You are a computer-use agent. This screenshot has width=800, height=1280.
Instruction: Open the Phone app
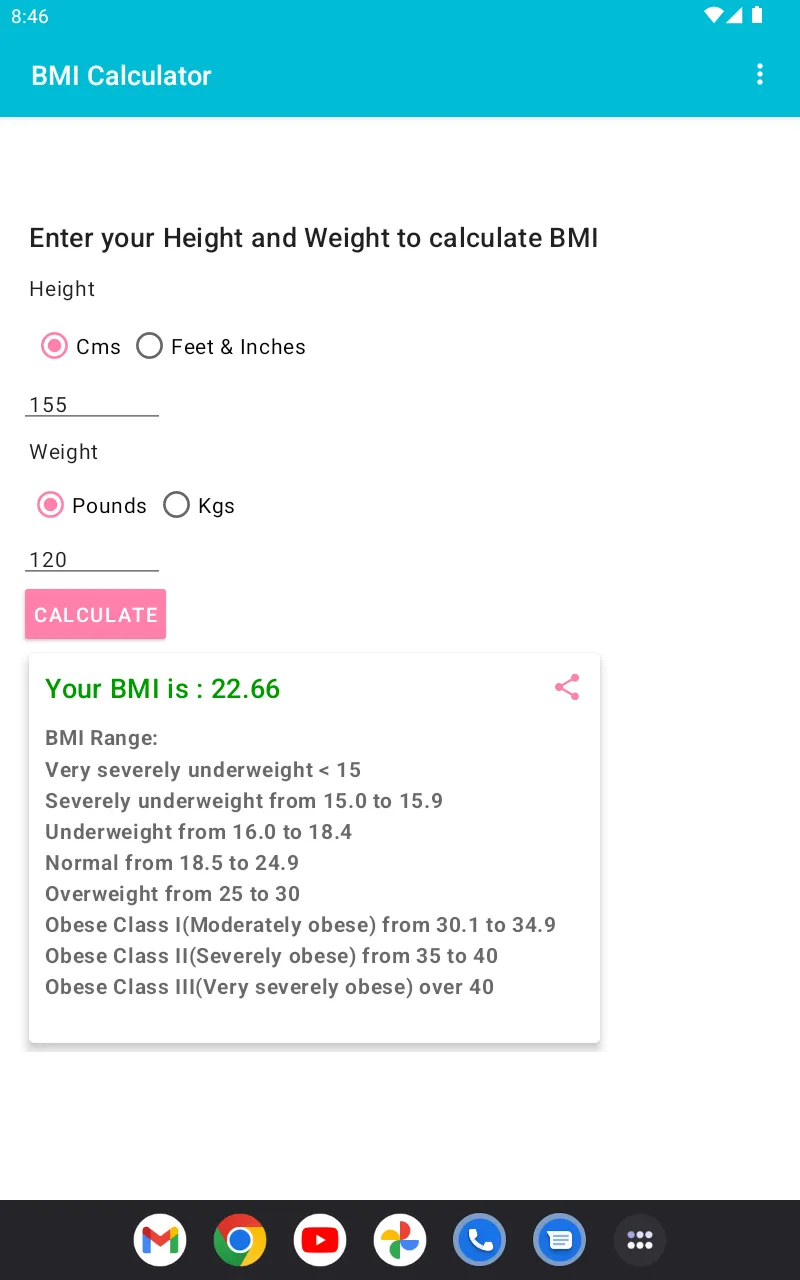480,1240
